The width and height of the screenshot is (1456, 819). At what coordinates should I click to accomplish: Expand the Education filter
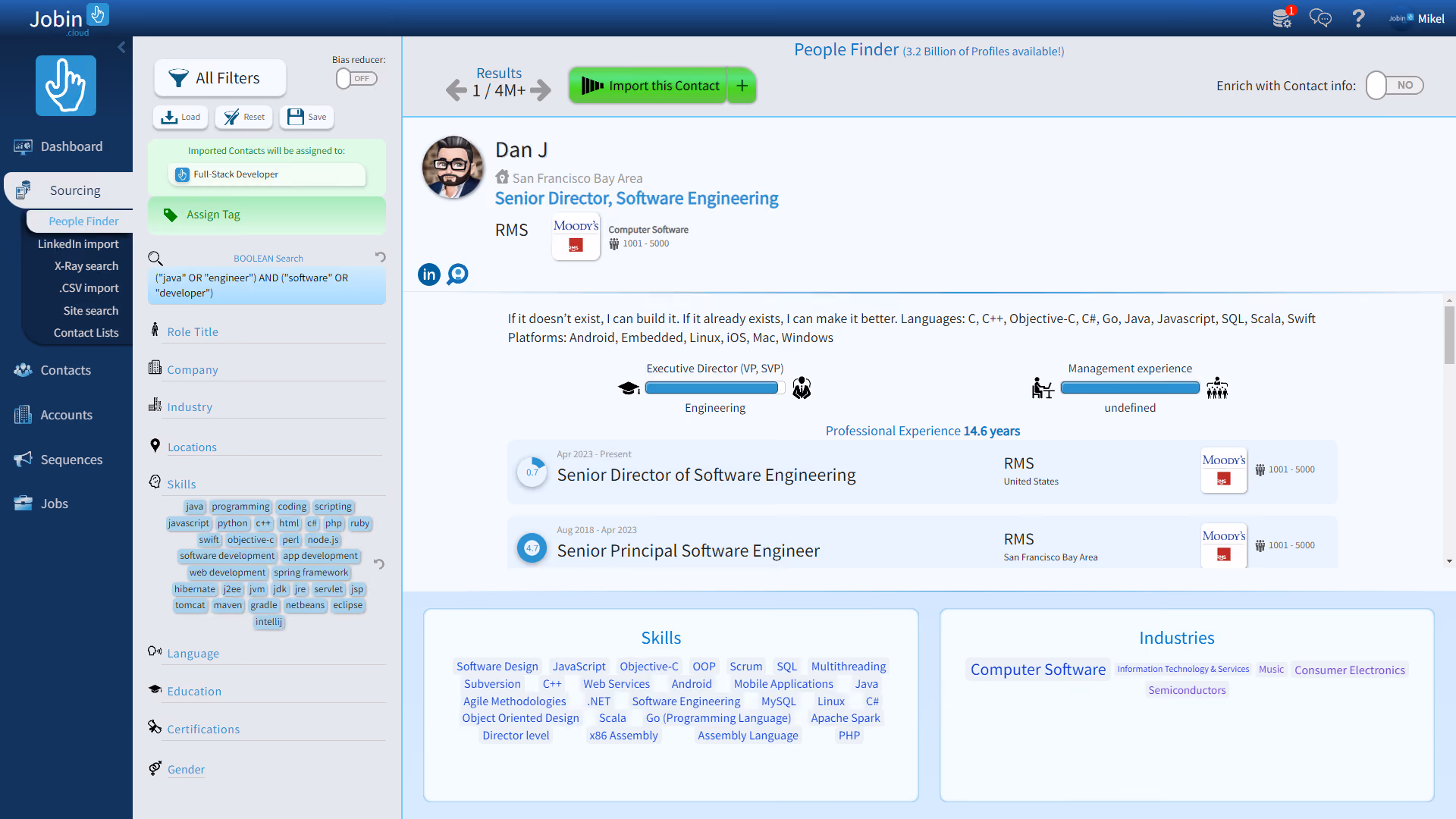click(194, 691)
